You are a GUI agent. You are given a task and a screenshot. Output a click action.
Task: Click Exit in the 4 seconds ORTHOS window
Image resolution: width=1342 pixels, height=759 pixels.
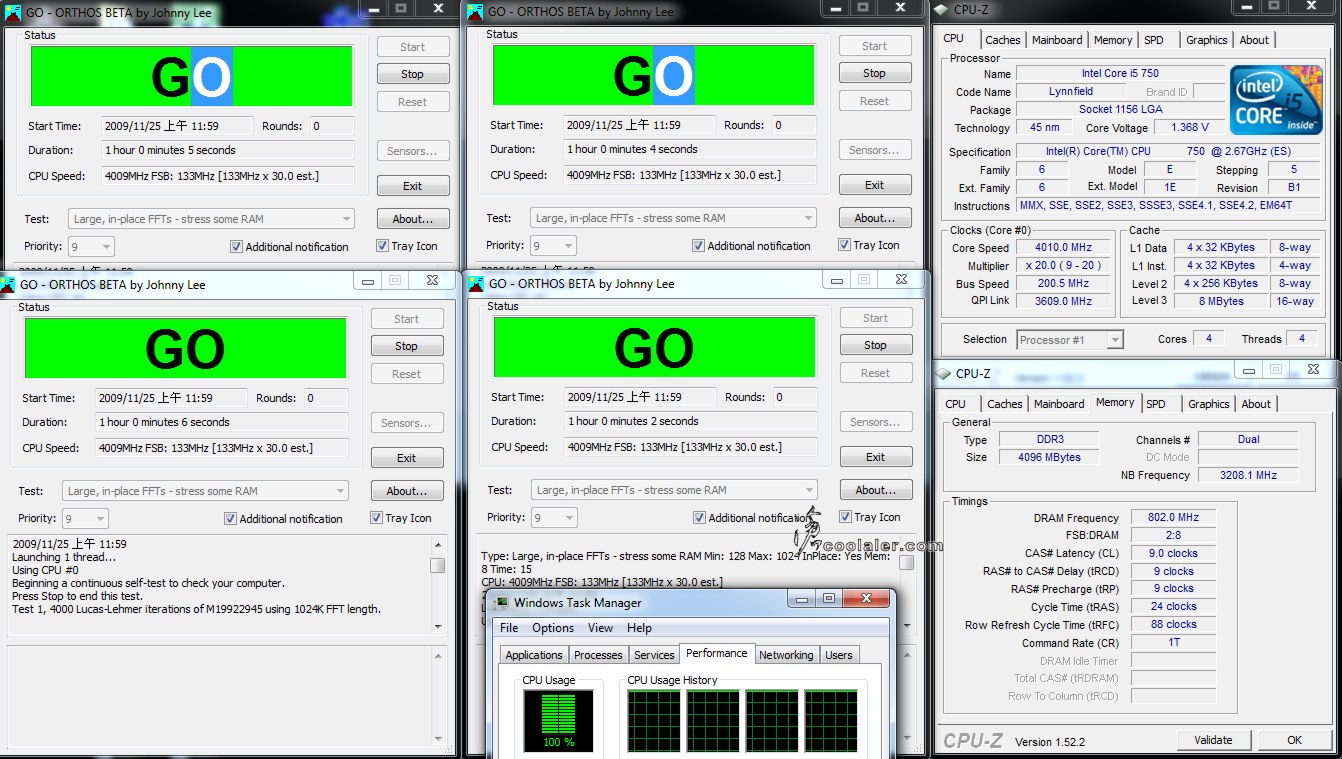point(875,185)
